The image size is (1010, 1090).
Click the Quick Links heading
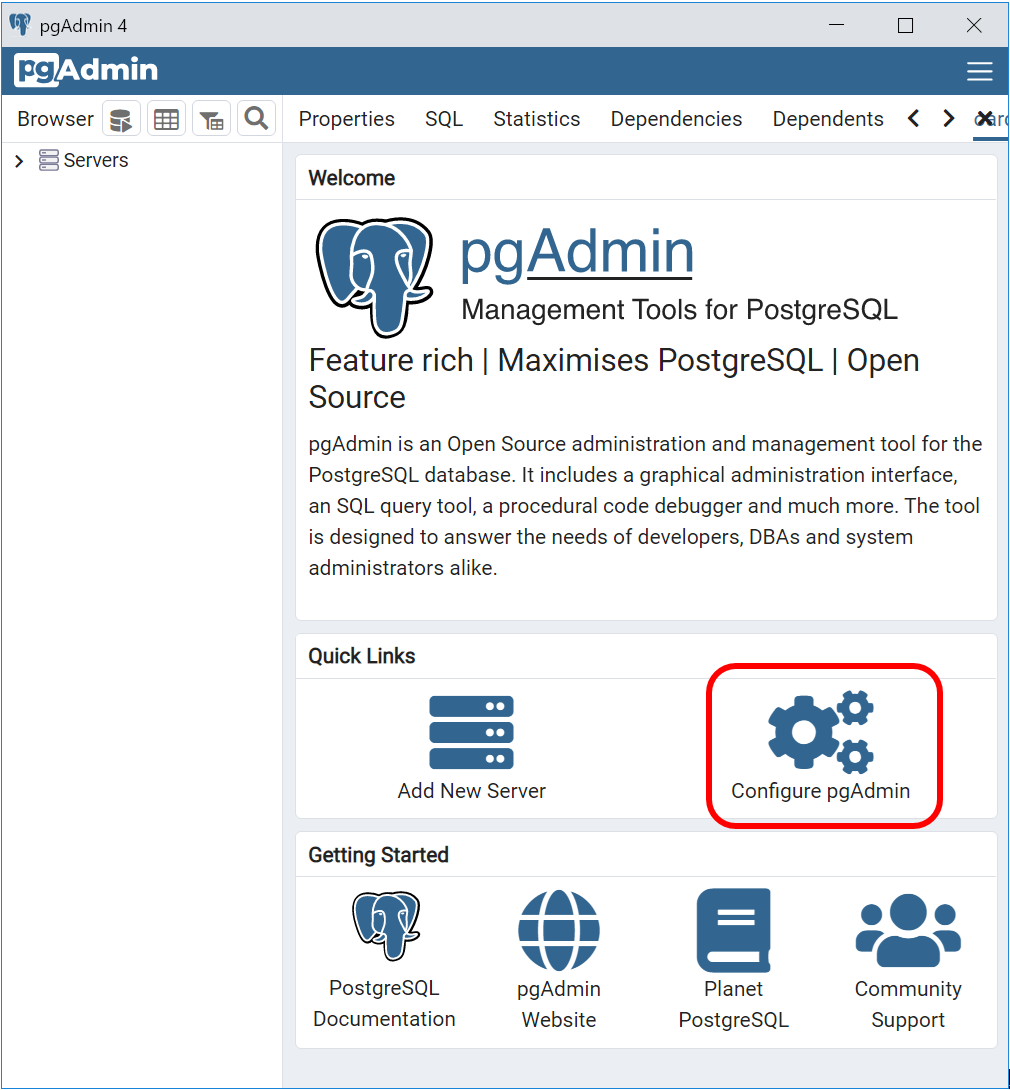point(361,656)
